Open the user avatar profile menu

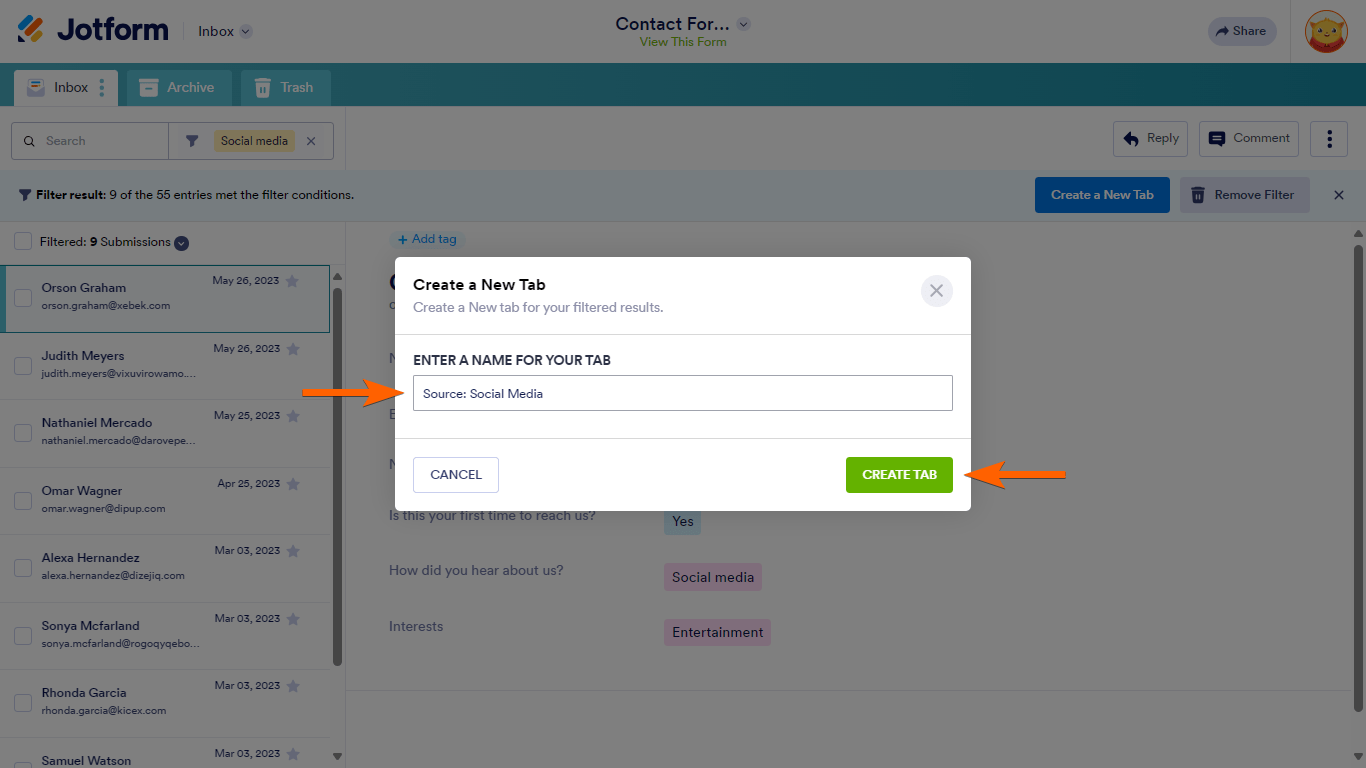pyautogui.click(x=1326, y=31)
